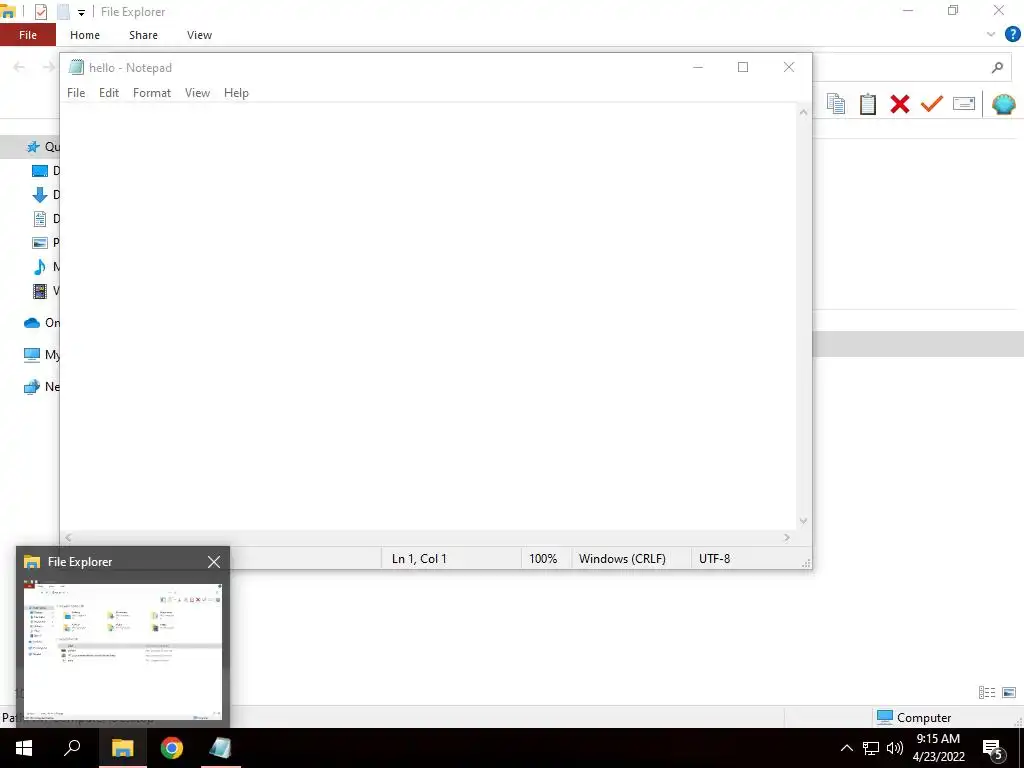Viewport: 1024px width, 768px height.
Task: Click the orange checkmark icon in File Explorer
Action: pyautogui.click(x=931, y=103)
